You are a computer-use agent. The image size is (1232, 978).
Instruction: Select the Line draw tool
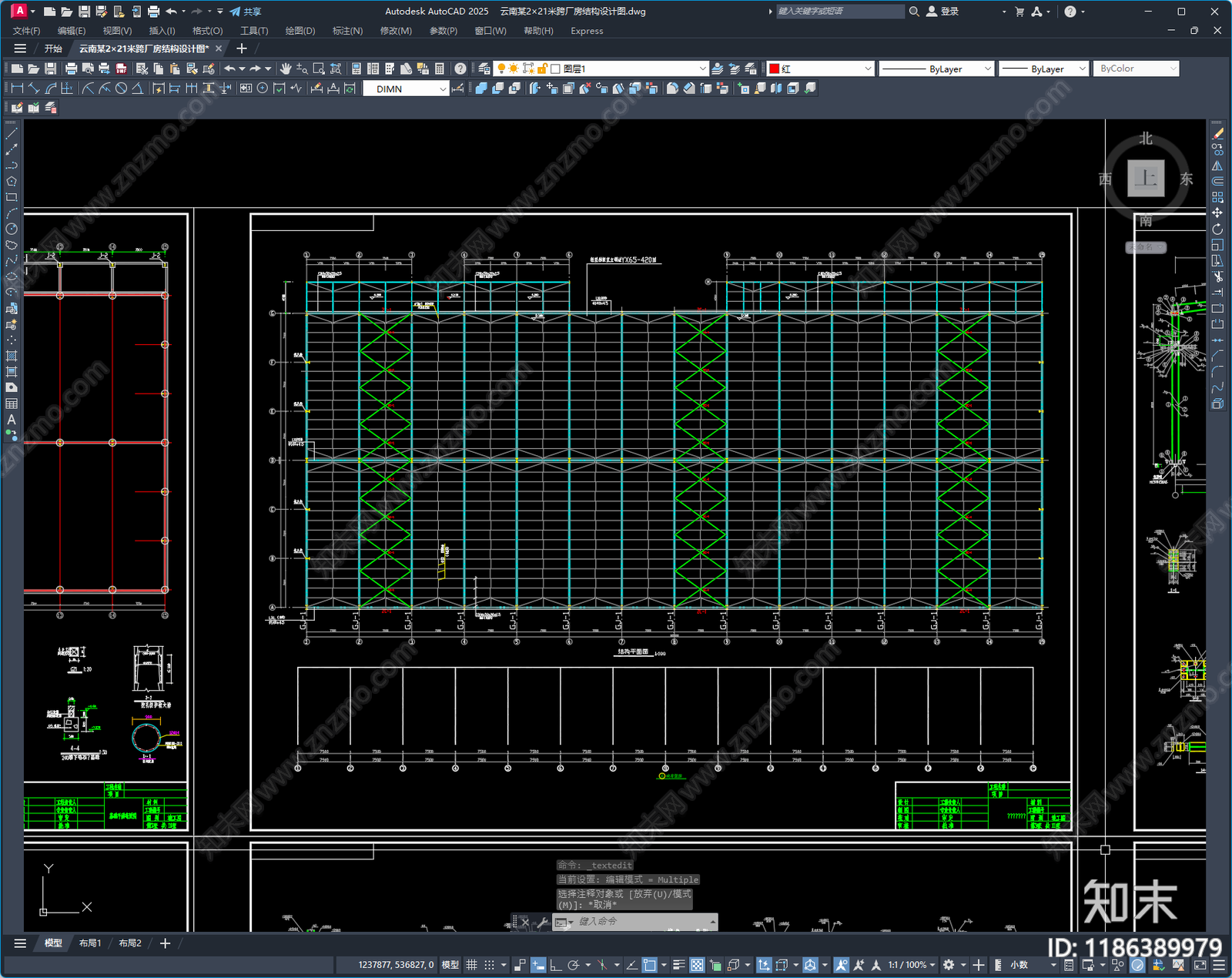(x=12, y=134)
